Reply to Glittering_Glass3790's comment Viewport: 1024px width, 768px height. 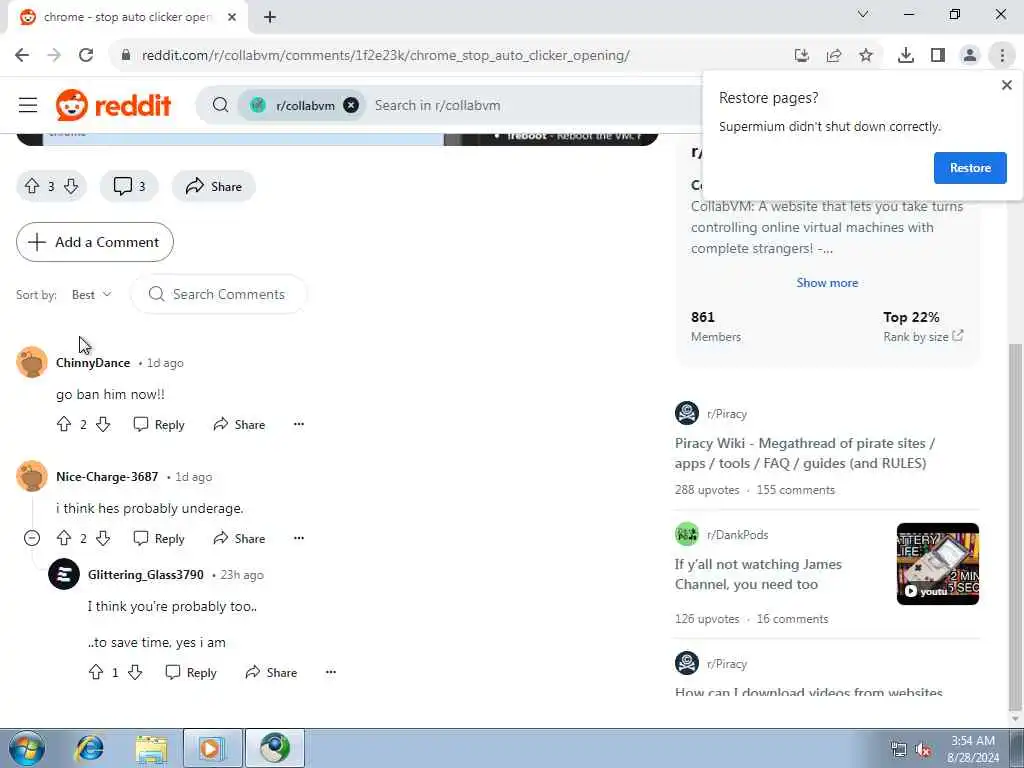click(x=191, y=672)
